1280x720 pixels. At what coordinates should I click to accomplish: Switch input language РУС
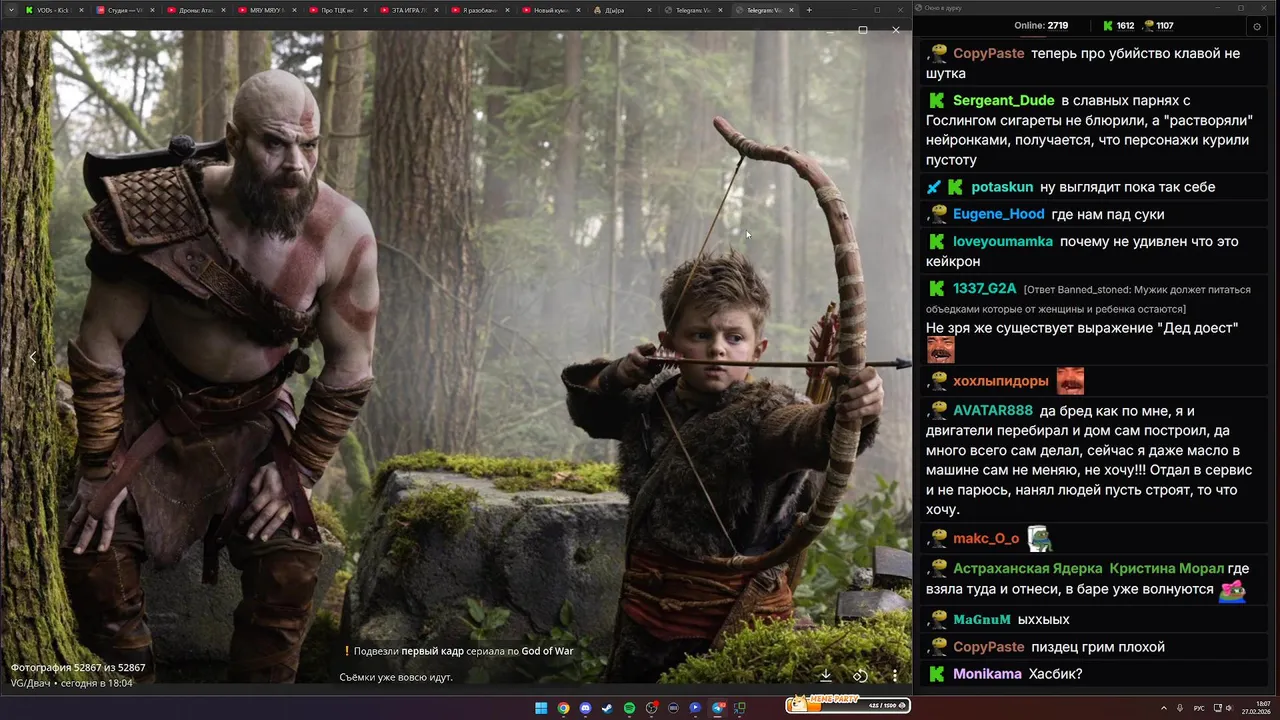point(1199,708)
